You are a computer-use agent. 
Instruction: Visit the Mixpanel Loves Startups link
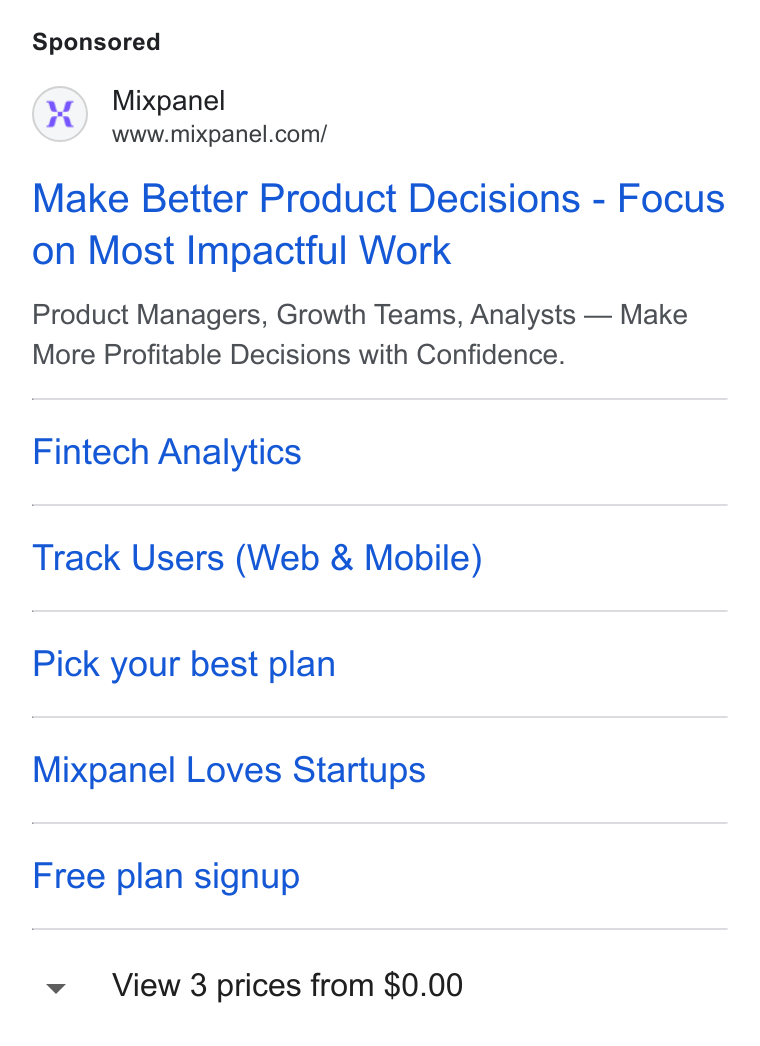(x=229, y=770)
